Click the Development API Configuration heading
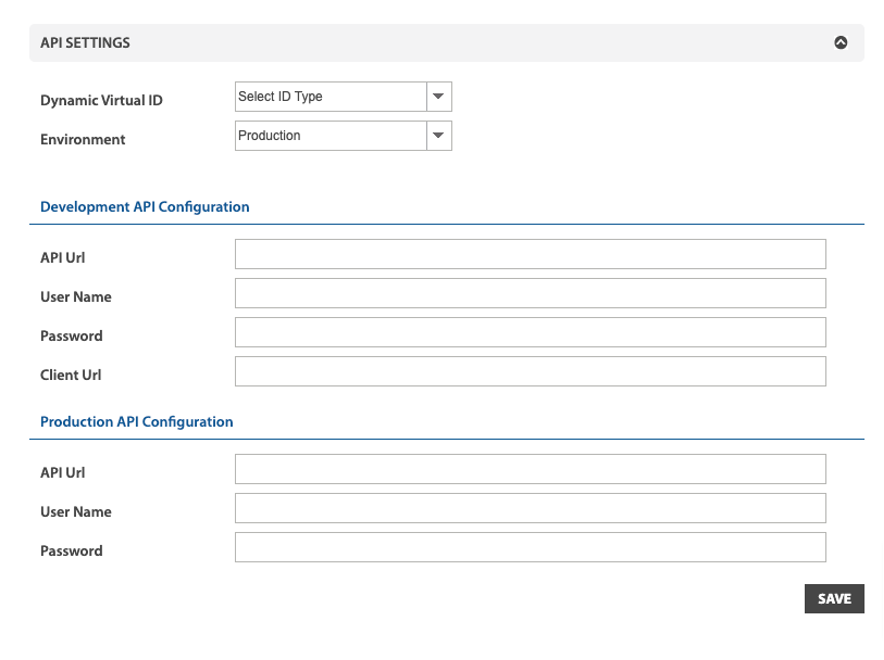The height and width of the screenshot is (660, 884). [145, 207]
